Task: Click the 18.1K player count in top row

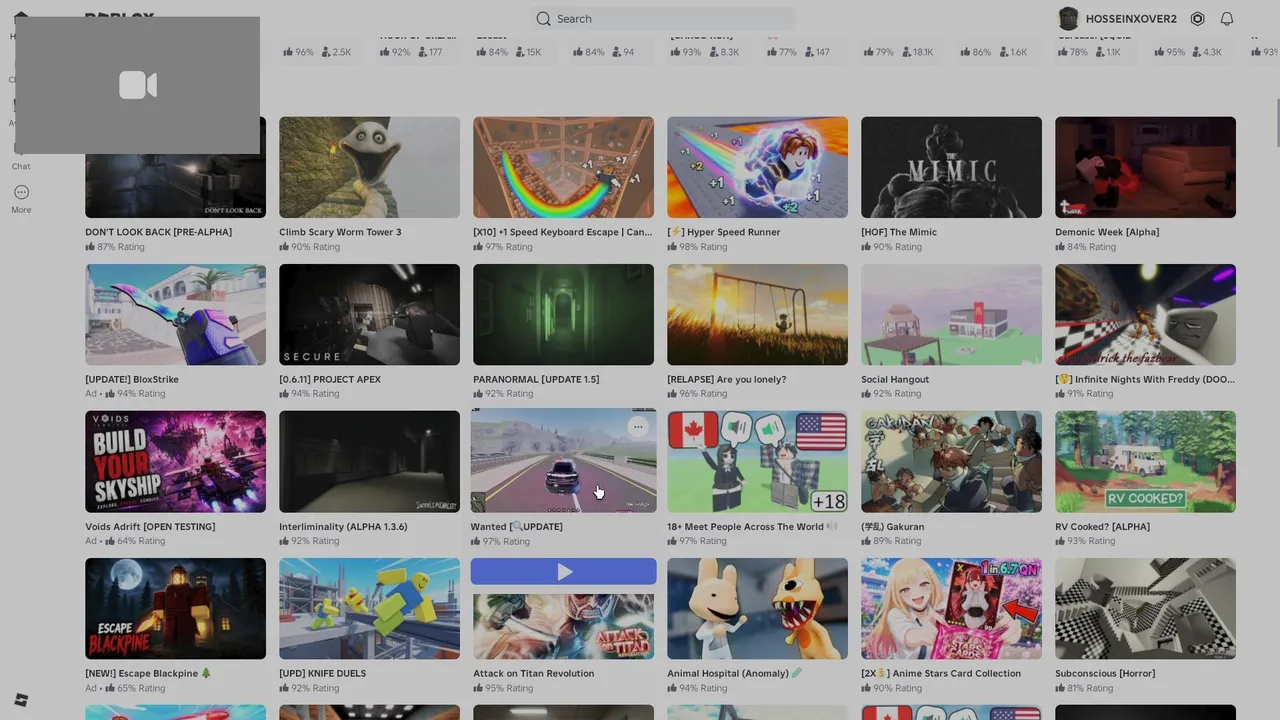Action: point(916,52)
